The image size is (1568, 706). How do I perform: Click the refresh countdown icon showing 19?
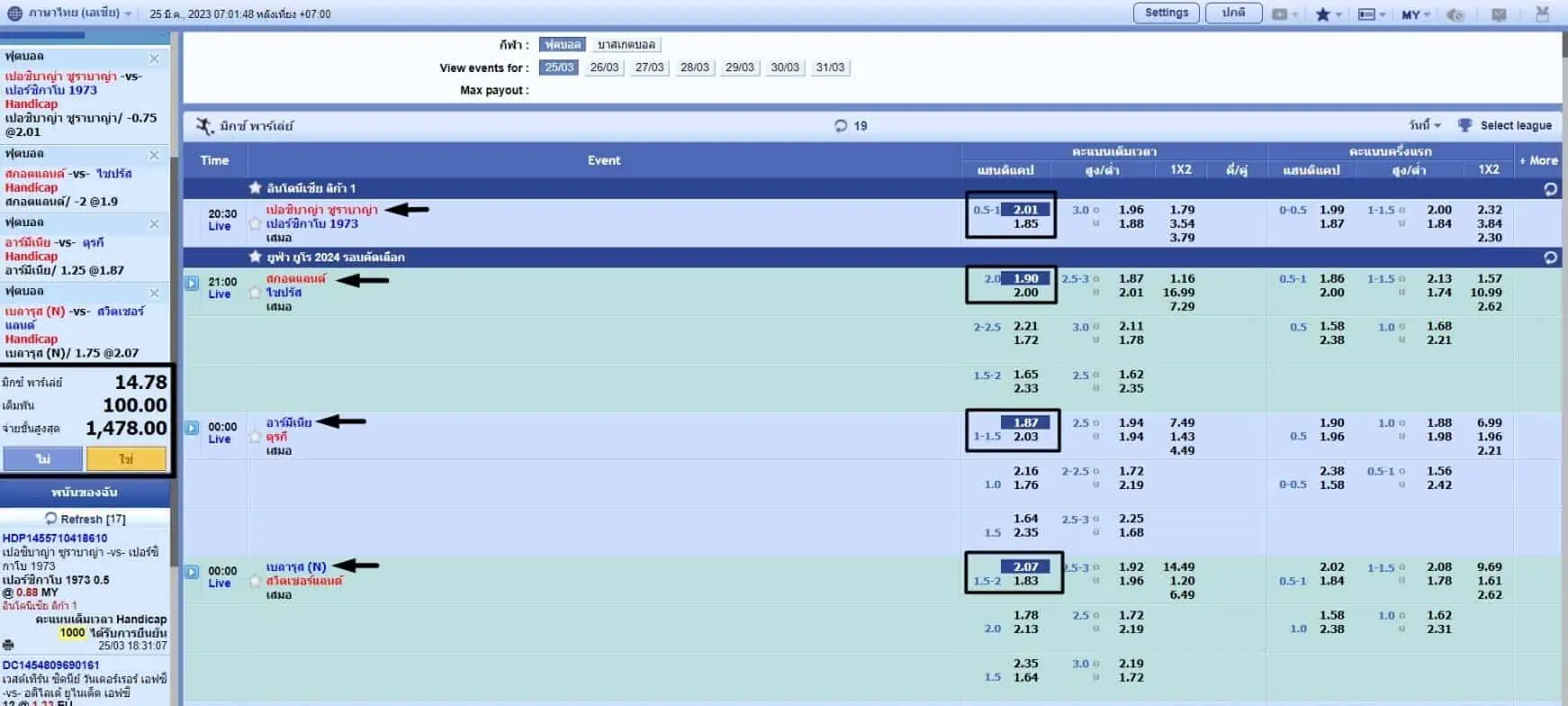click(841, 126)
